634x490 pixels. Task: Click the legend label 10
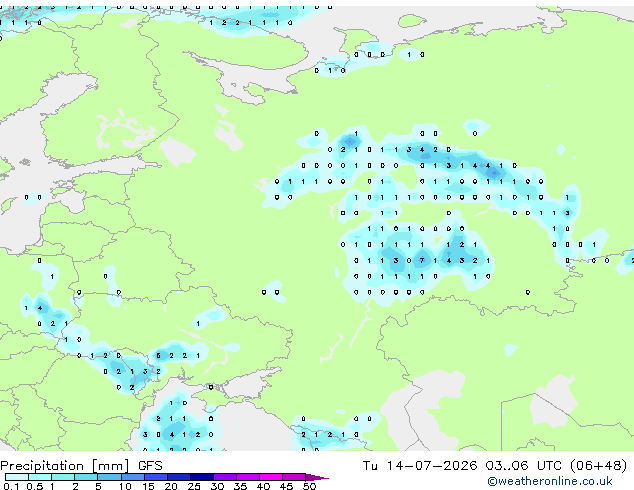[125, 486]
